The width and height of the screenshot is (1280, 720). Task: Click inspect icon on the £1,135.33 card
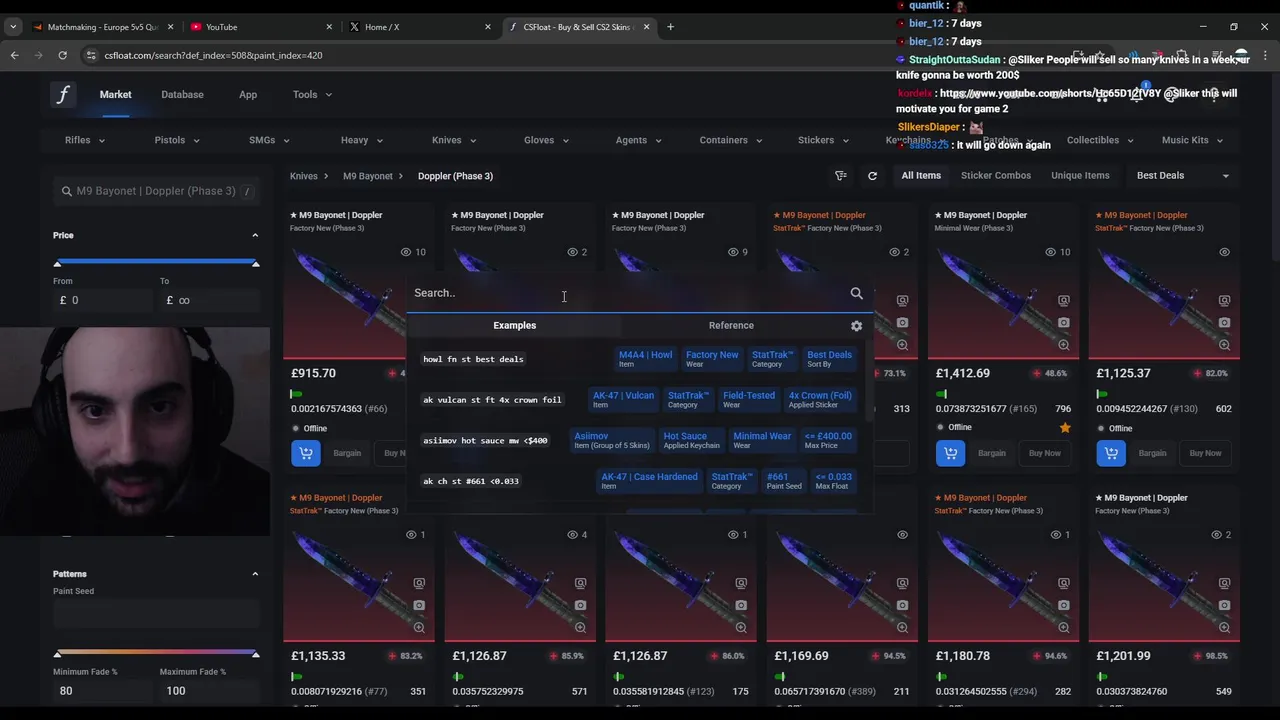419,583
